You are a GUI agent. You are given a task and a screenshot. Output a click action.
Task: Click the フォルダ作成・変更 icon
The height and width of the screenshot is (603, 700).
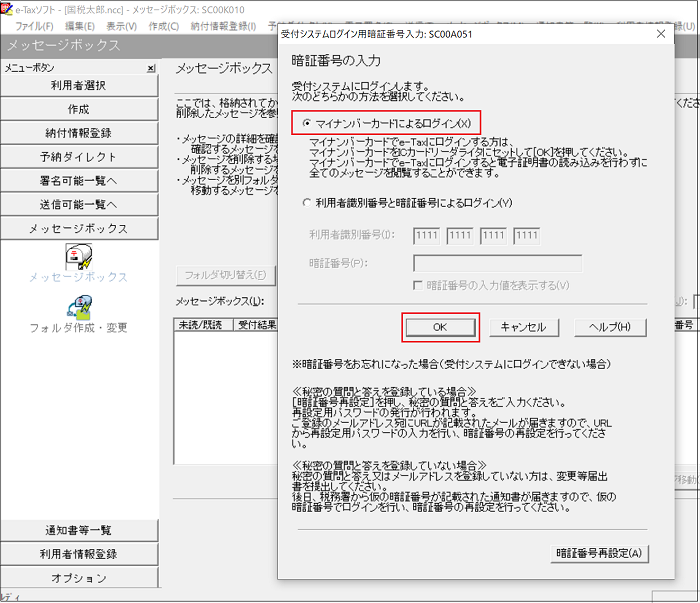point(78,308)
